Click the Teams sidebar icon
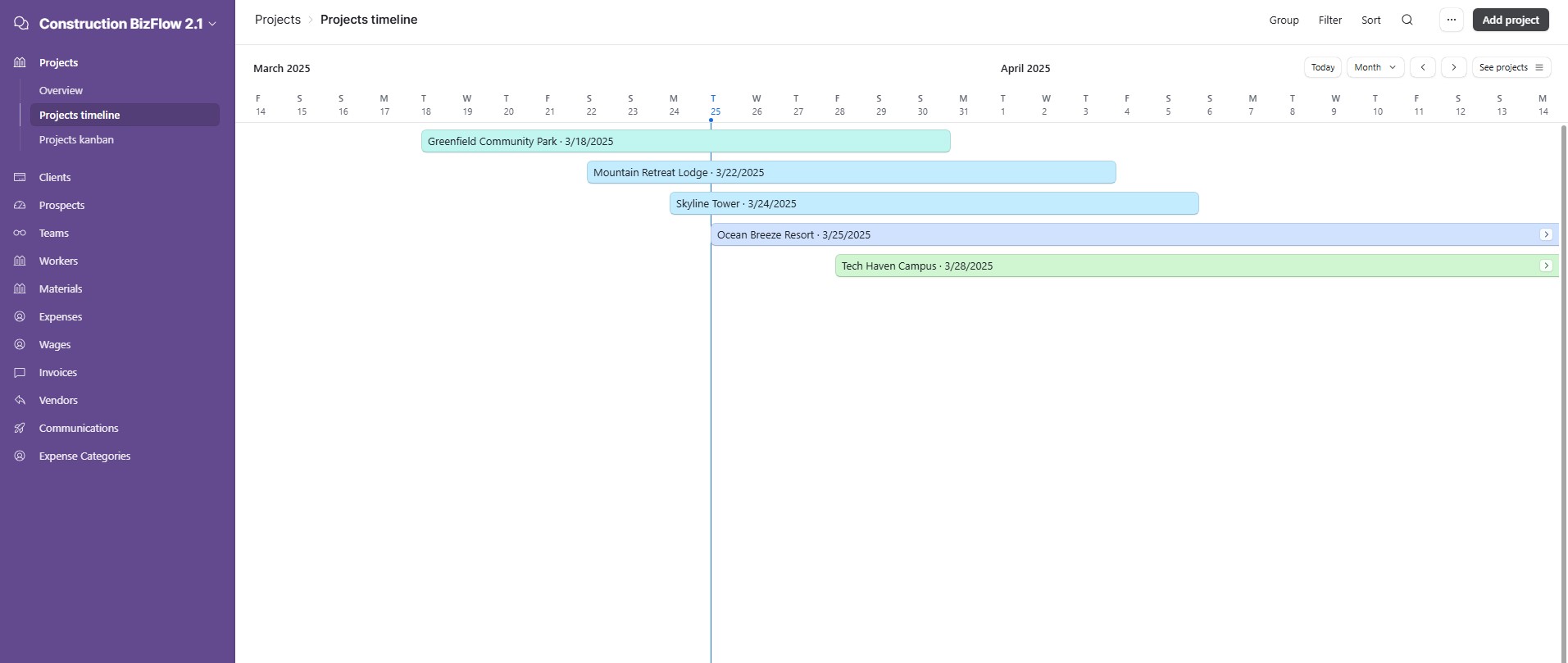This screenshot has width=1568, height=663. pos(20,233)
